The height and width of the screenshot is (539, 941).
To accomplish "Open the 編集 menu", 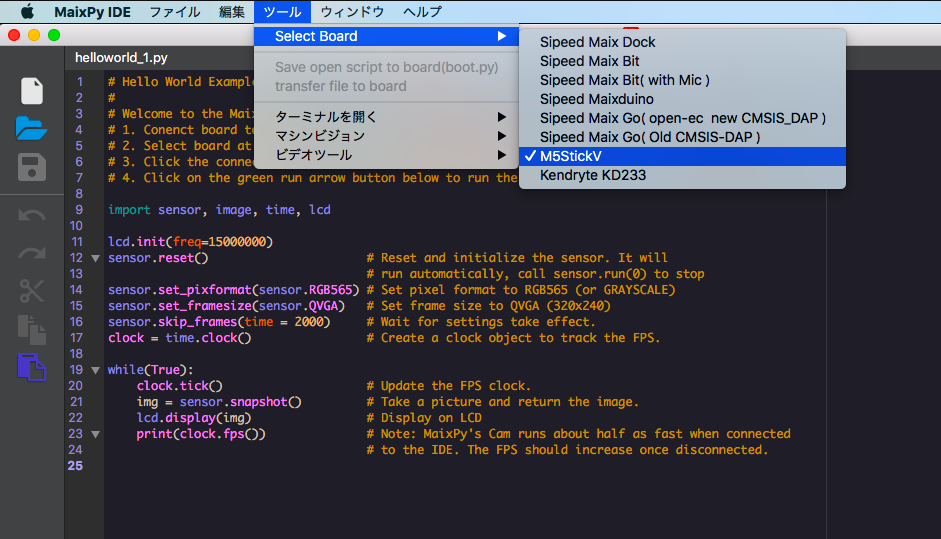I will (x=232, y=11).
